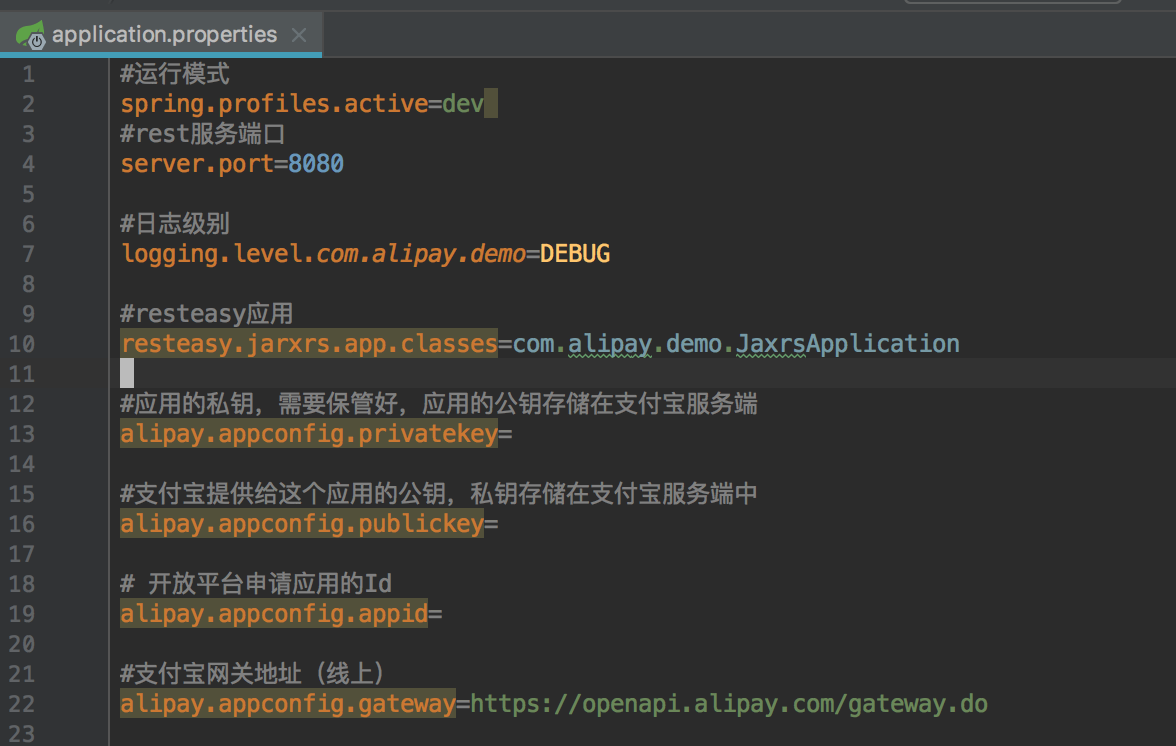Click the com.alipay.demo.JaxrsApplication value
The height and width of the screenshot is (746, 1176).
[736, 343]
